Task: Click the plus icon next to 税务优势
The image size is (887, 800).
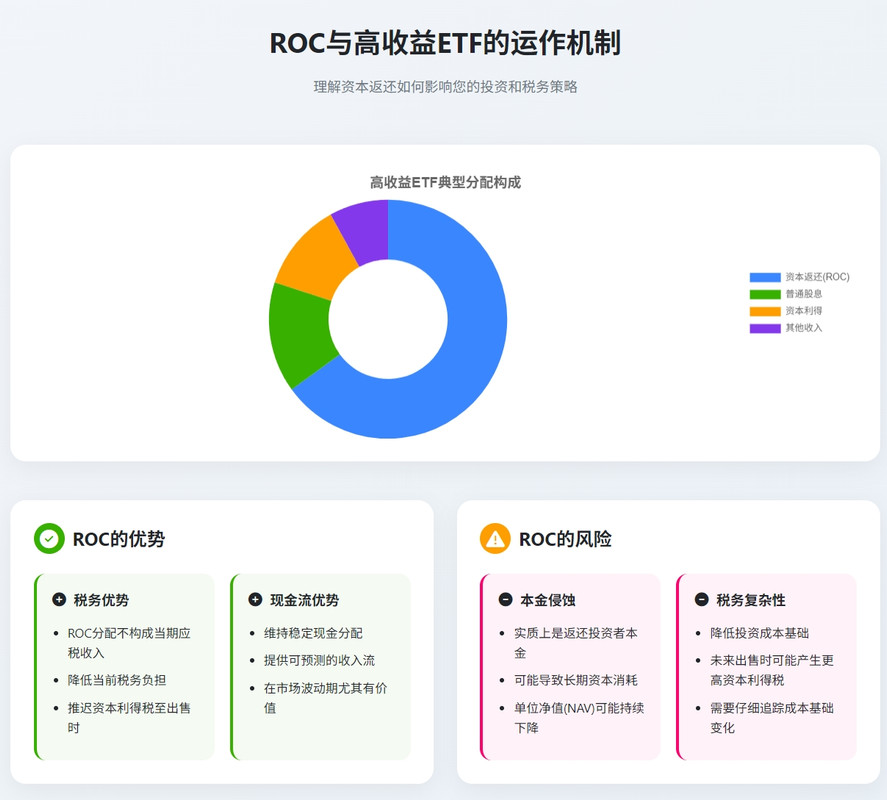Action: click(x=59, y=599)
